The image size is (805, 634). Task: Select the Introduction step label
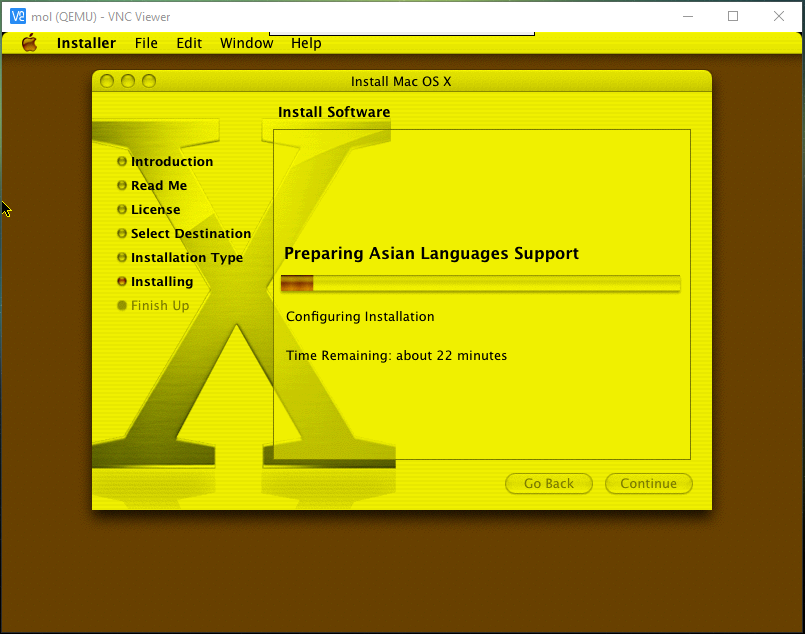[172, 161]
